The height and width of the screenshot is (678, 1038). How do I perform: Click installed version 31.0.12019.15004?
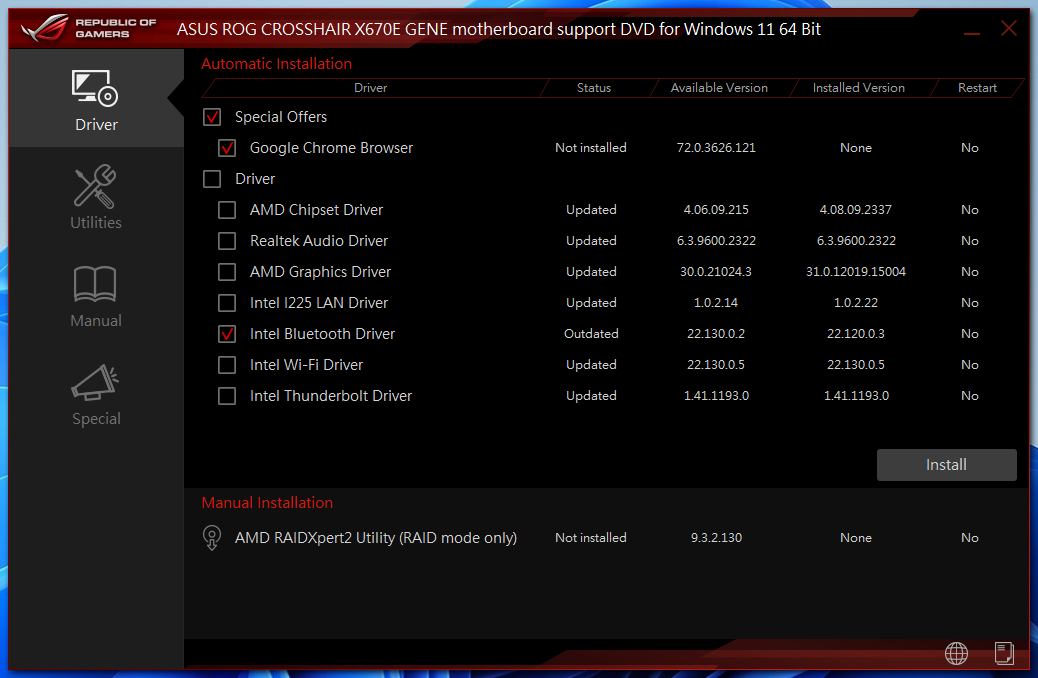(856, 271)
